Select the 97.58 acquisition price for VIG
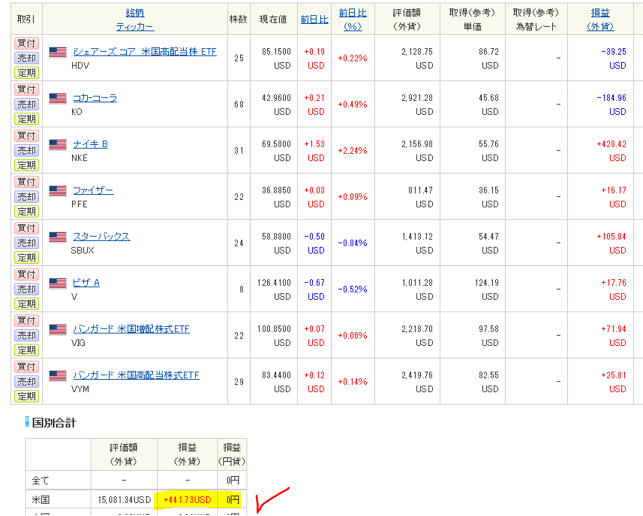The height and width of the screenshot is (516, 643). click(488, 329)
